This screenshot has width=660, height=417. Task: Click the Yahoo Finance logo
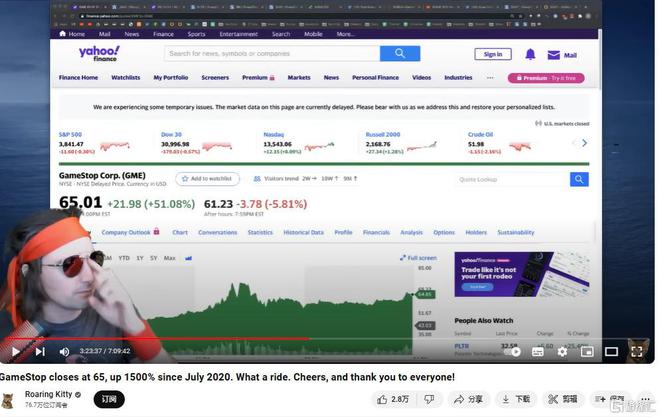pos(99,53)
